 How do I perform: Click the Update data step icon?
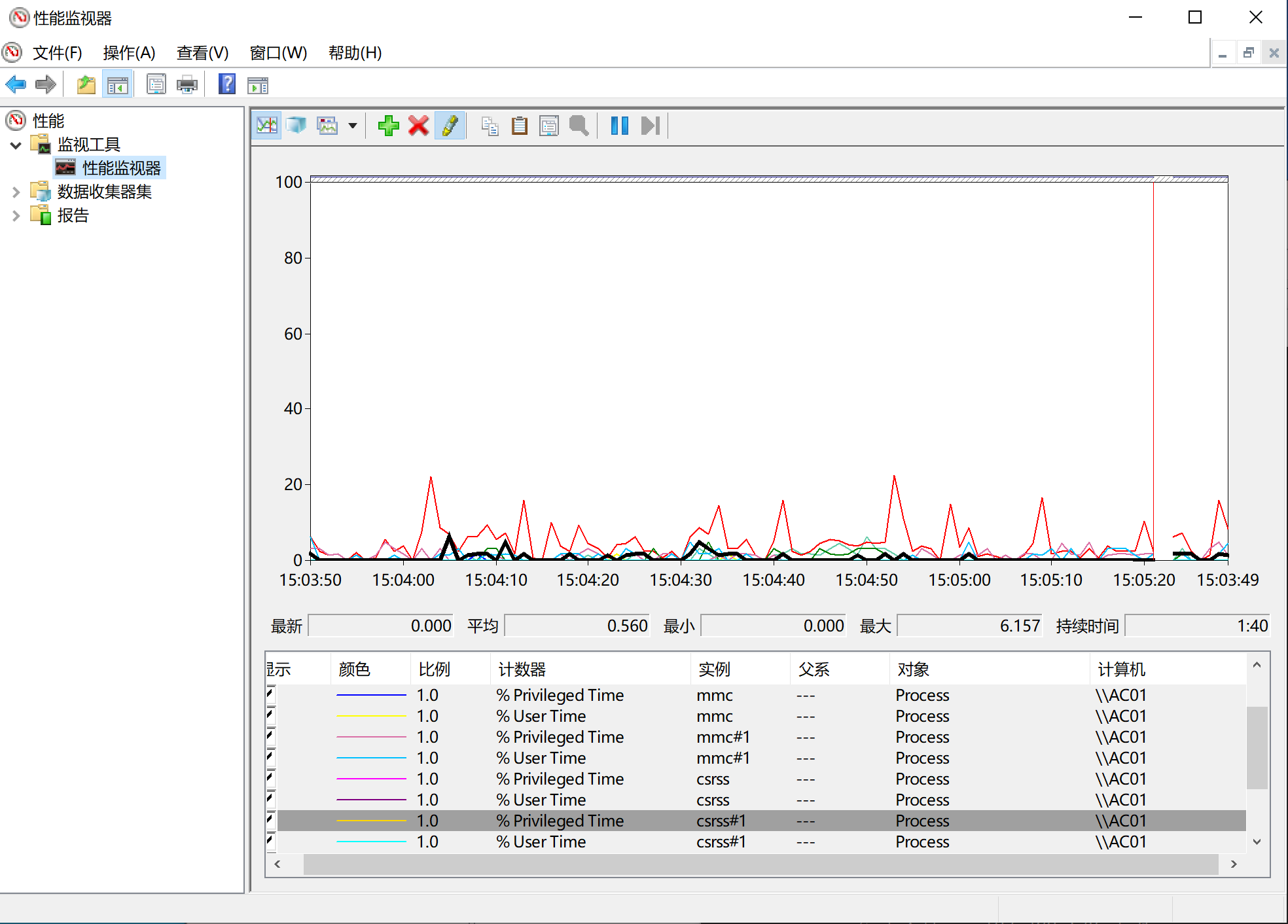(x=650, y=126)
